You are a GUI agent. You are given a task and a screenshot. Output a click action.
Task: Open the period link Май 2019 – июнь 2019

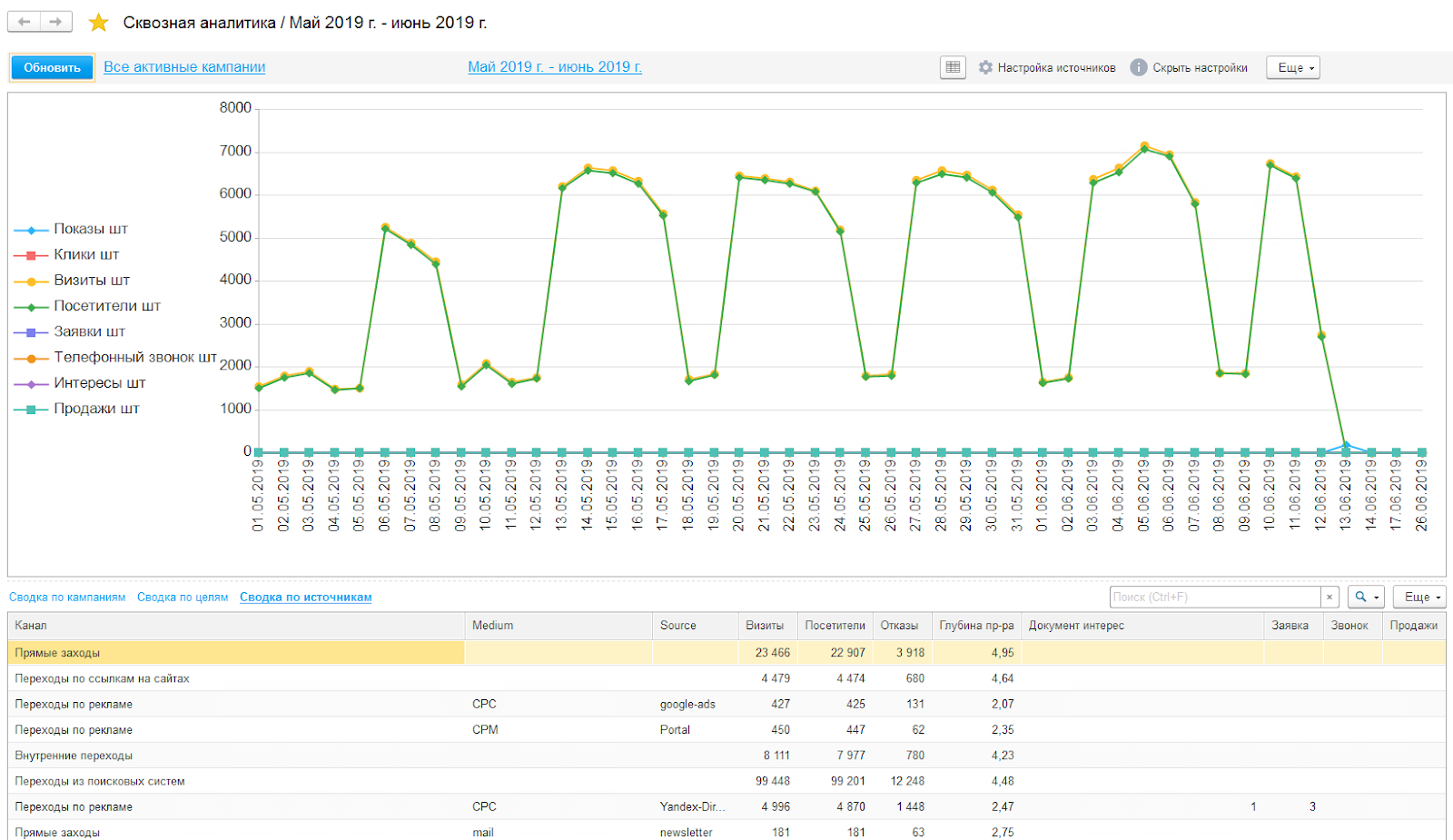point(555,67)
